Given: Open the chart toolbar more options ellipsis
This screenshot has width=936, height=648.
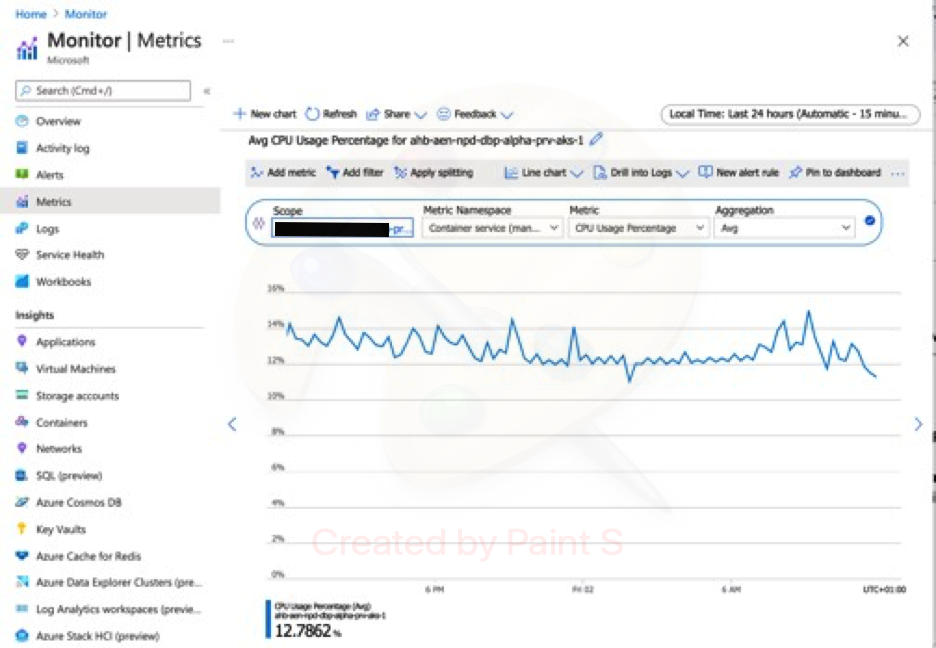Looking at the screenshot, I should (x=898, y=173).
